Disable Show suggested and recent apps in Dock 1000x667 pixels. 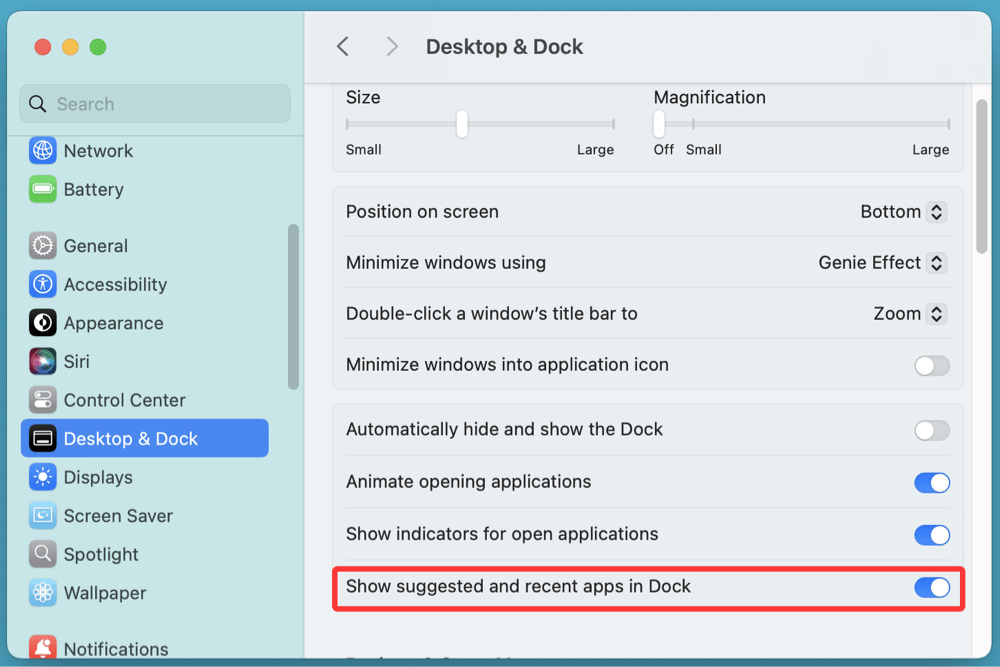coord(931,587)
